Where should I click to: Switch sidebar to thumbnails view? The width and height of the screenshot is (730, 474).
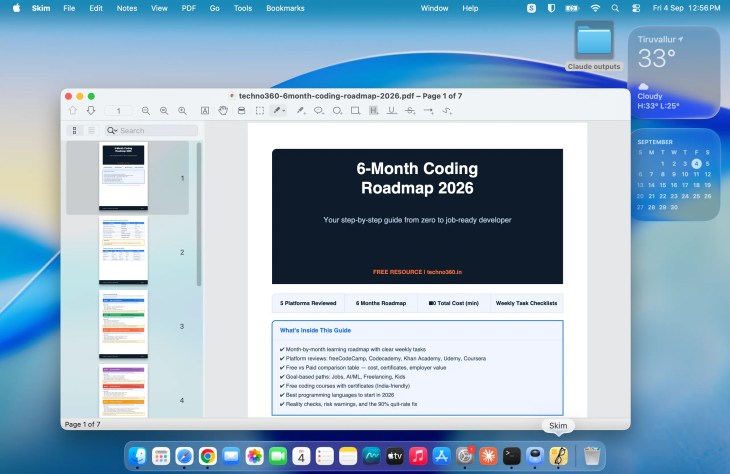coord(74,131)
